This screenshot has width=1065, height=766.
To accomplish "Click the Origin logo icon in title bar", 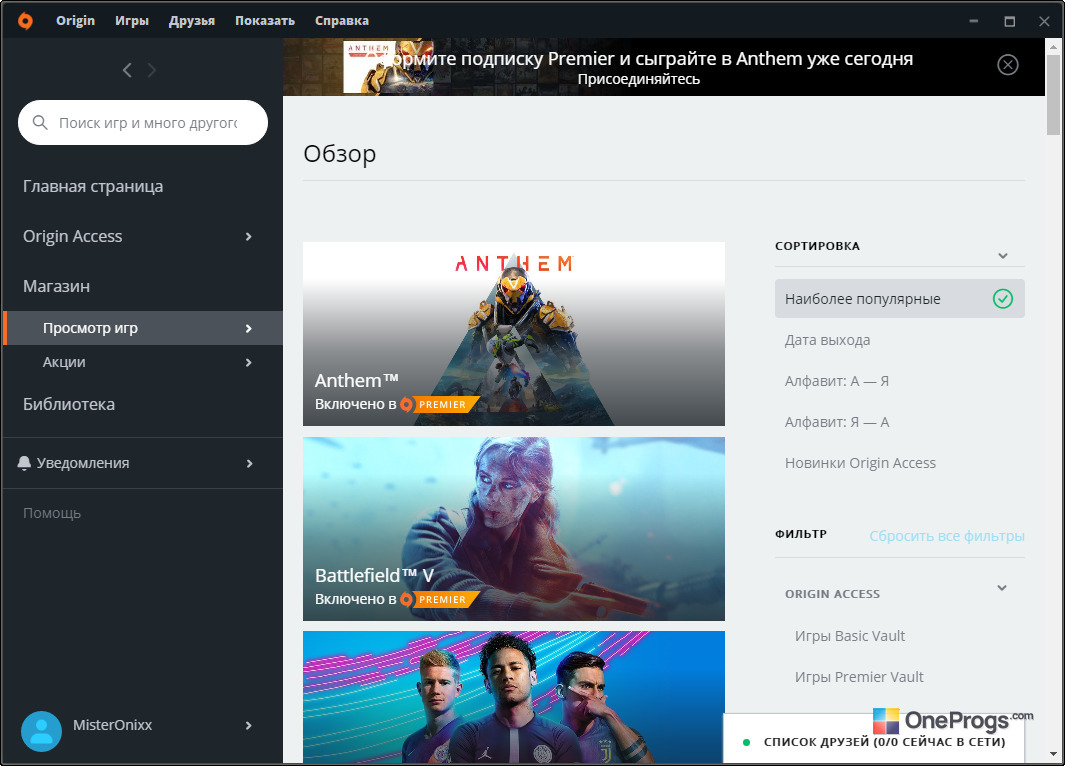I will [25, 21].
